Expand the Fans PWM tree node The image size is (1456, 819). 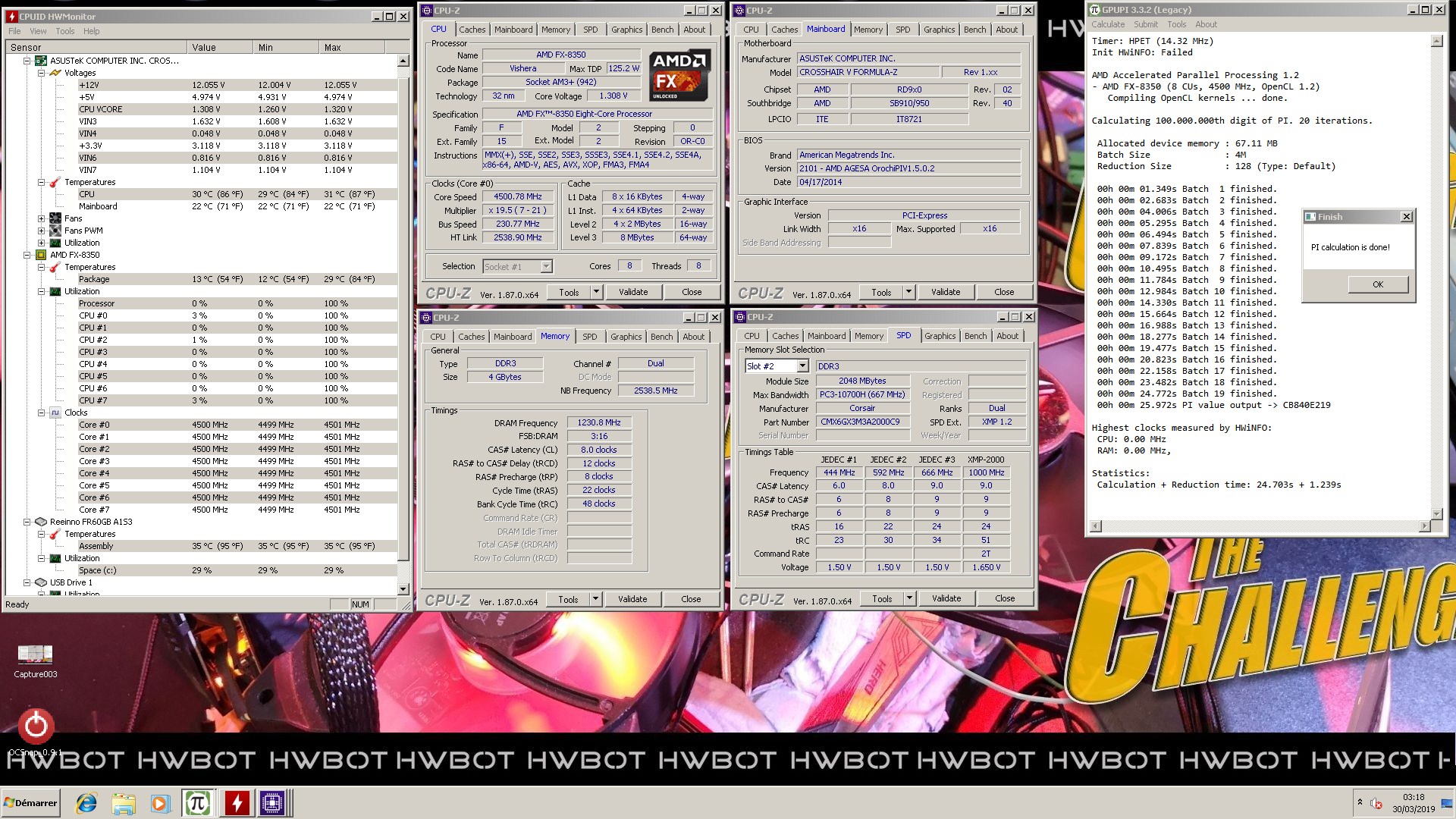[41, 231]
